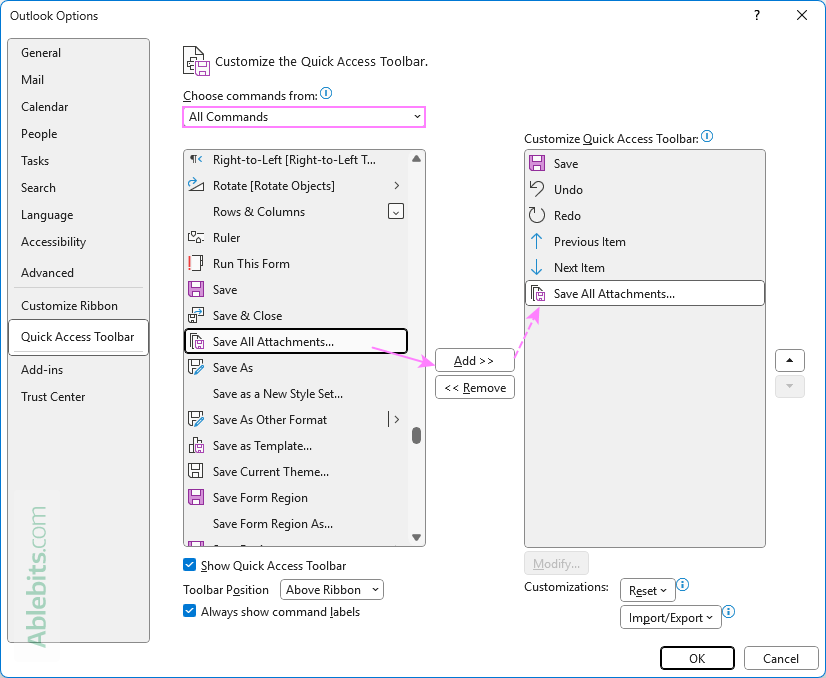Click the Undo icon in toolbar list
826x678 pixels.
point(537,189)
